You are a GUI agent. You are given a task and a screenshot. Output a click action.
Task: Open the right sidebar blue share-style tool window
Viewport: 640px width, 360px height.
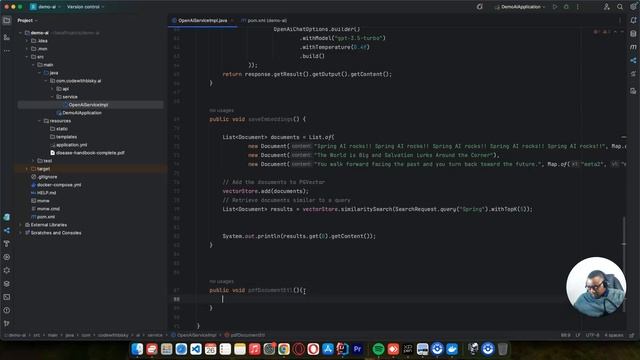[x=633, y=60]
